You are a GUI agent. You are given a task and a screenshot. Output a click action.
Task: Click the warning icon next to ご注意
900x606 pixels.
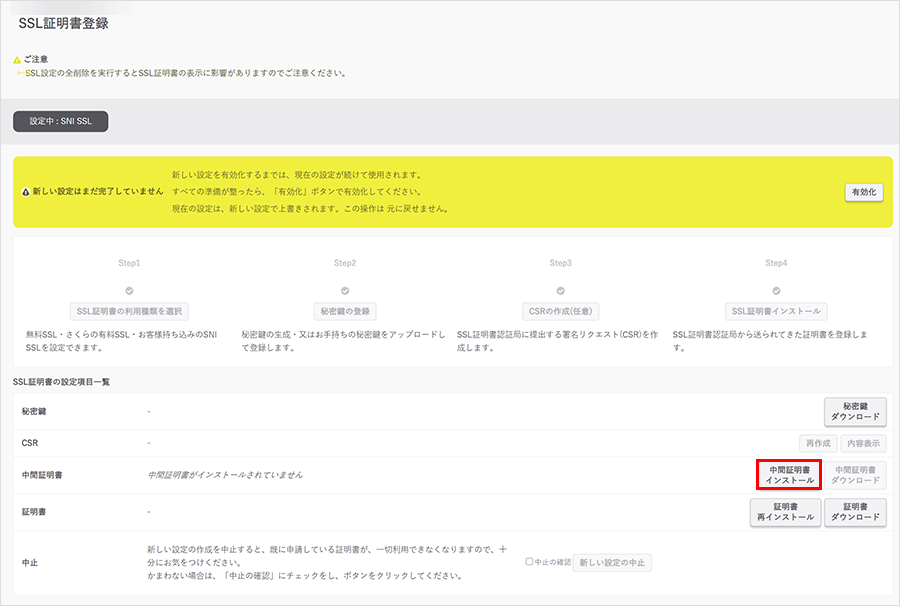pyautogui.click(x=17, y=60)
